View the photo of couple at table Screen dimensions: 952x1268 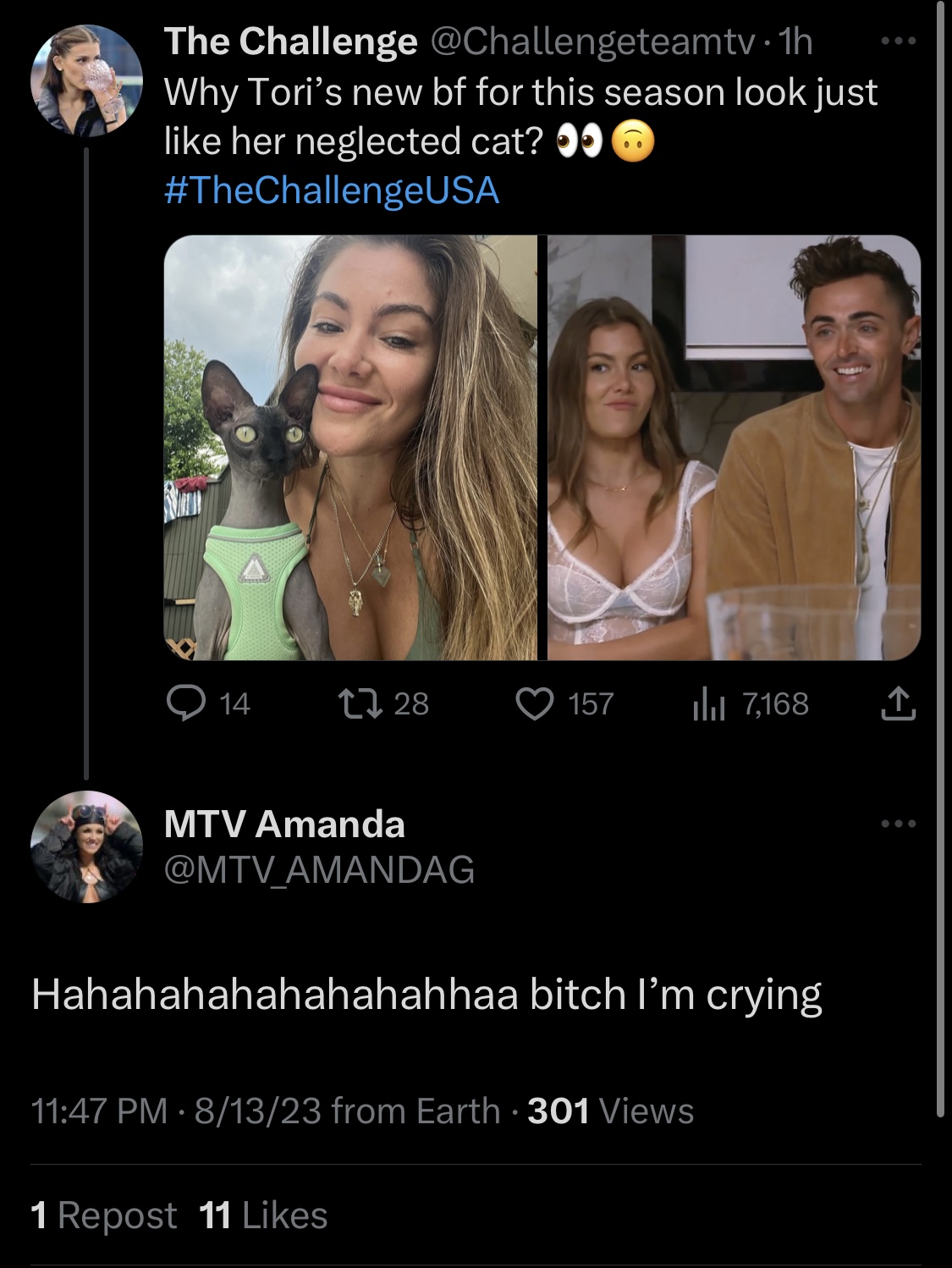734,448
